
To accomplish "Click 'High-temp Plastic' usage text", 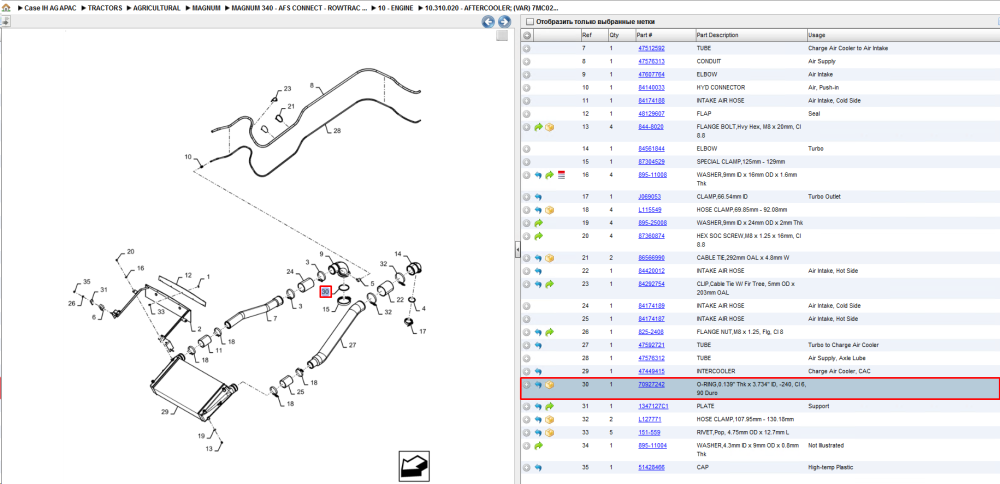I will click(830, 467).
